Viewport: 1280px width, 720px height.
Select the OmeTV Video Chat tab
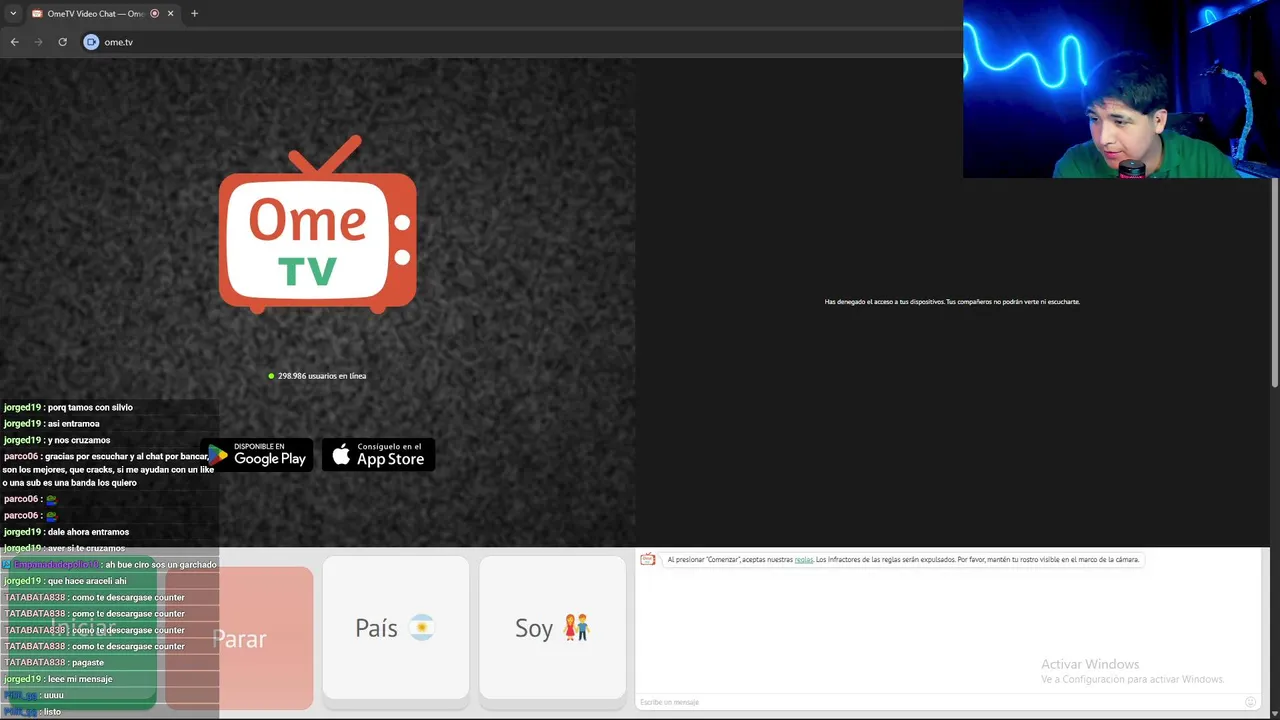point(95,14)
